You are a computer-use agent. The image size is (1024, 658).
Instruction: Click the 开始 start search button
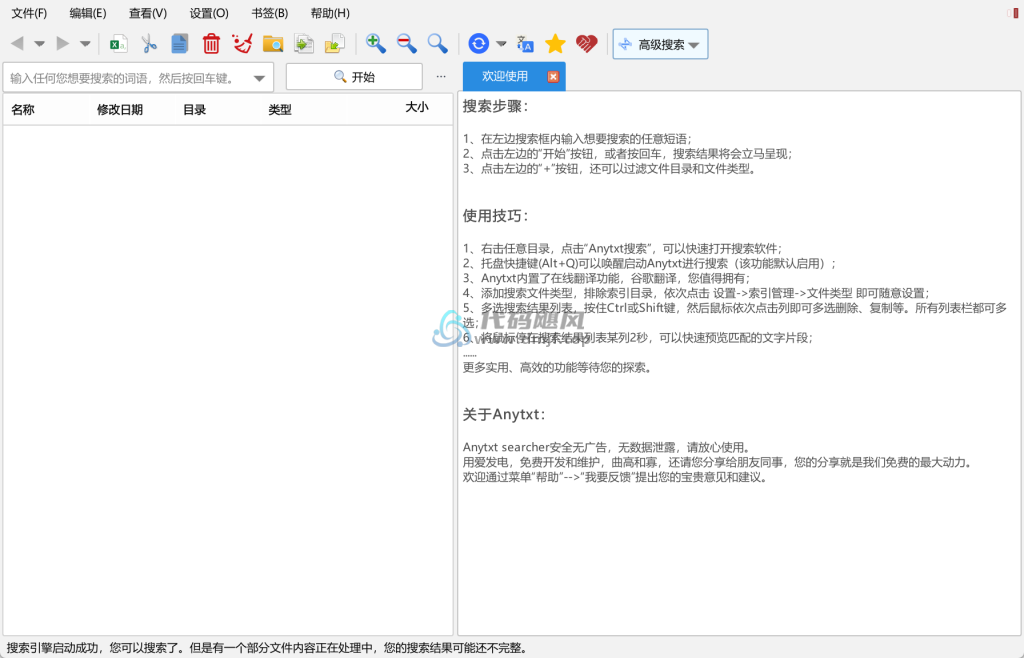[354, 77]
